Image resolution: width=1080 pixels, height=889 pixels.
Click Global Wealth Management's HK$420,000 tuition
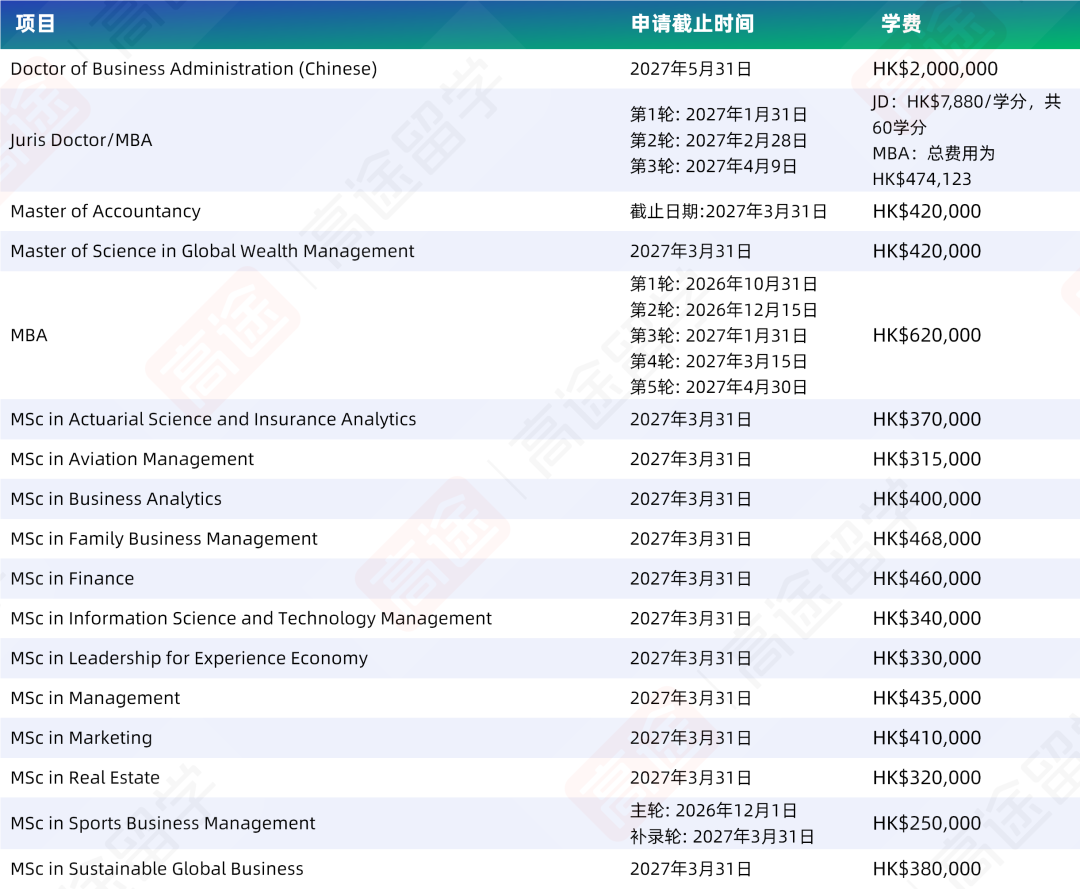point(926,251)
